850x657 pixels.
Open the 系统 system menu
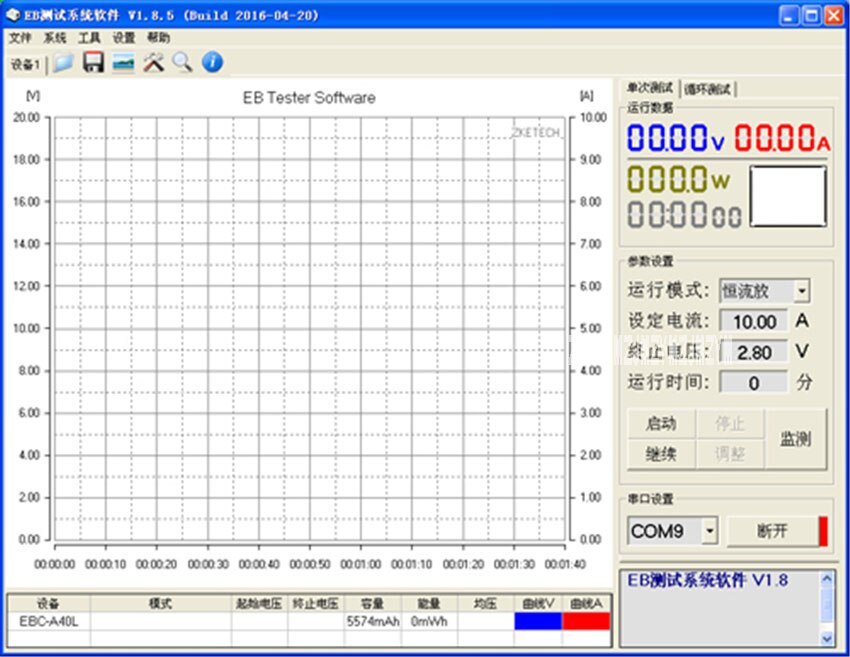[55, 37]
